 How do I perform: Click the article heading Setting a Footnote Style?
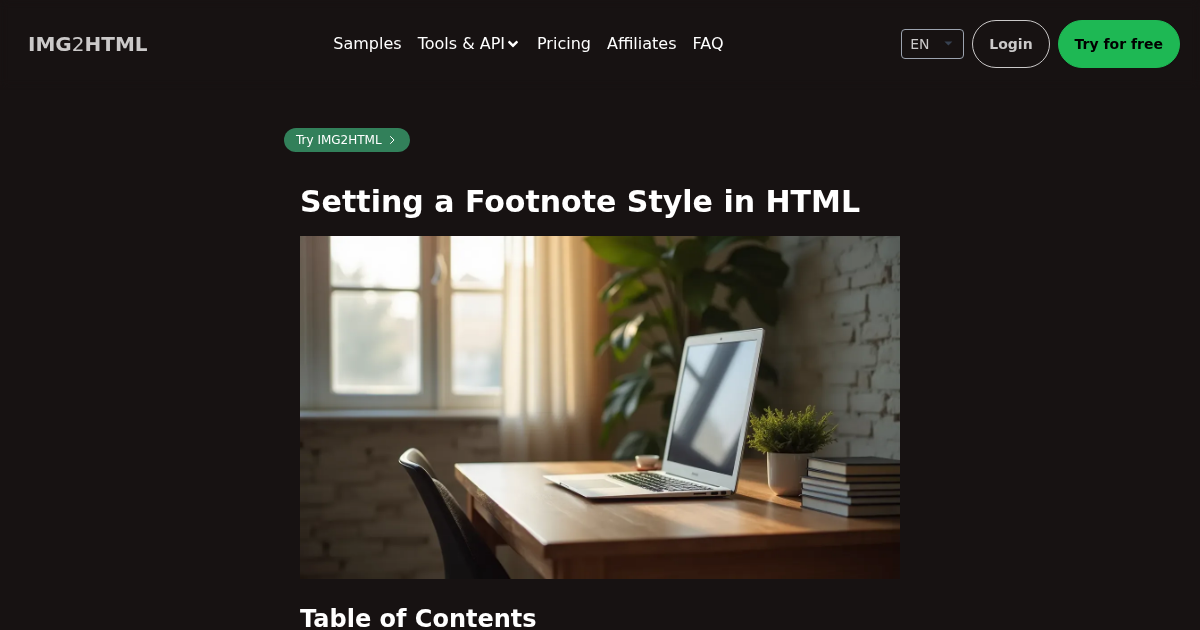(x=580, y=202)
